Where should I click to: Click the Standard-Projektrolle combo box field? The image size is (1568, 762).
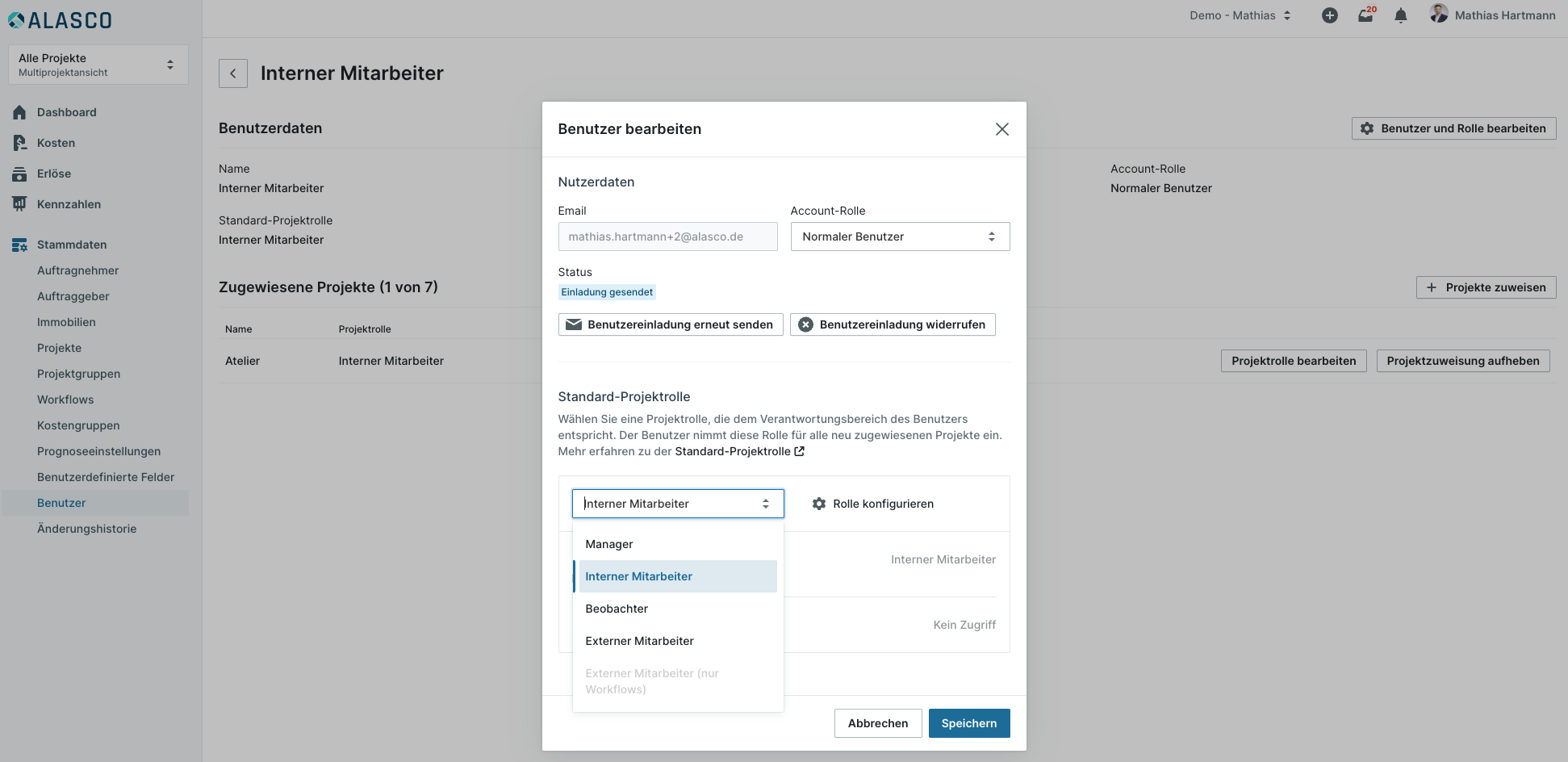677,504
